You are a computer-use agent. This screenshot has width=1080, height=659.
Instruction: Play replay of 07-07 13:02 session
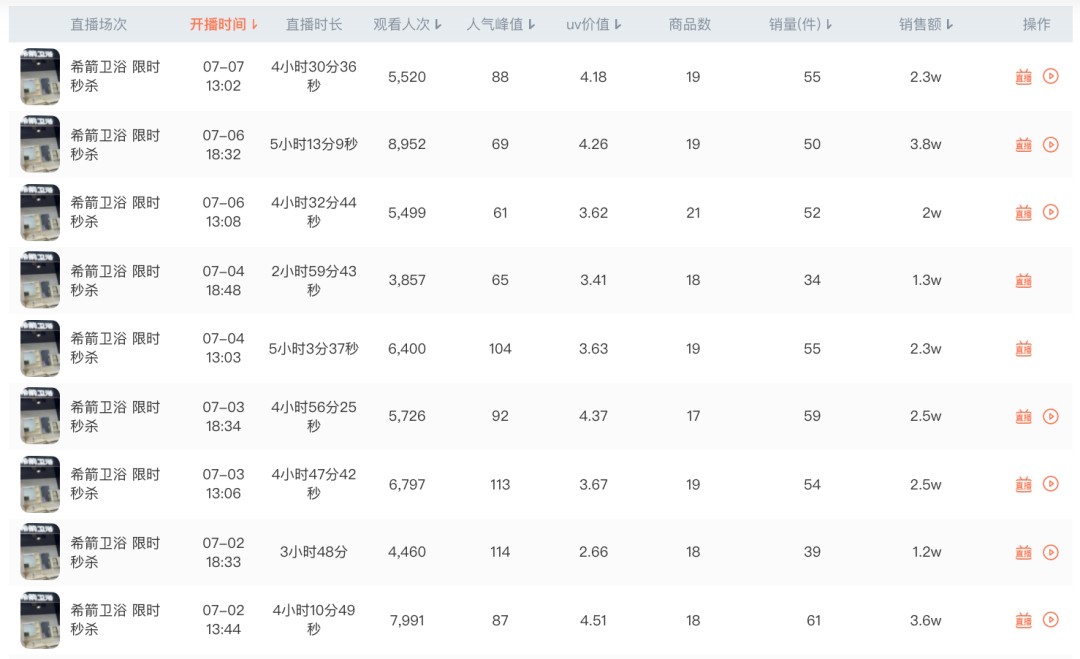pyautogui.click(x=1050, y=76)
